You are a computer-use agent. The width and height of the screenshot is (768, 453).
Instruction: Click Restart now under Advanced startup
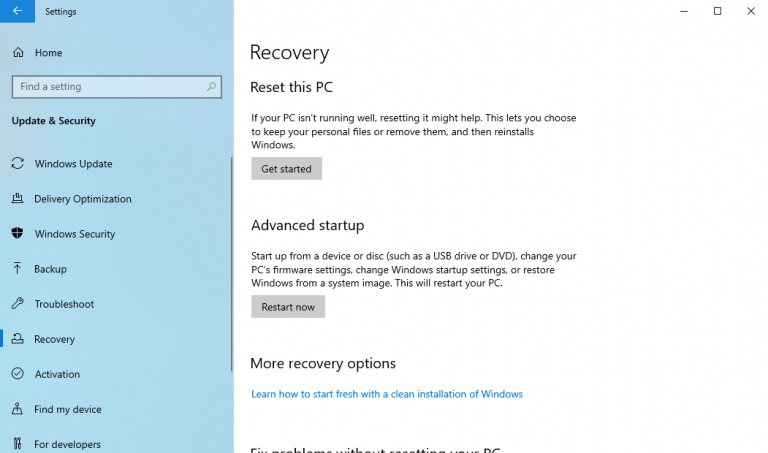click(x=288, y=307)
